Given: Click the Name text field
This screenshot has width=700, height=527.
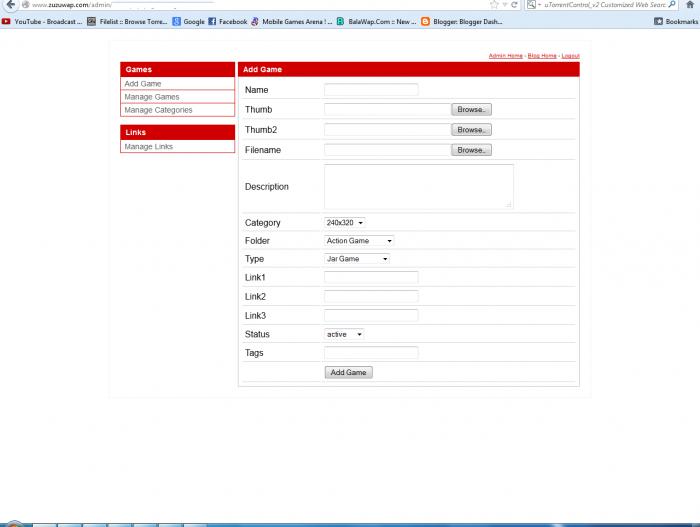Looking at the screenshot, I should [x=371, y=90].
